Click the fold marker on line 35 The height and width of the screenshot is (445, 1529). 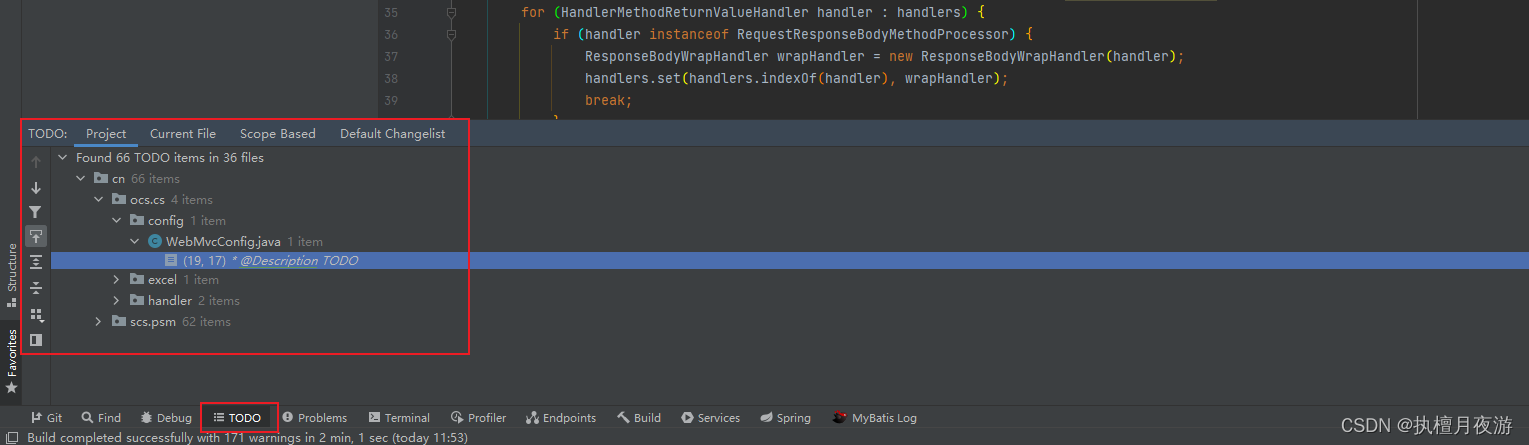pos(452,13)
